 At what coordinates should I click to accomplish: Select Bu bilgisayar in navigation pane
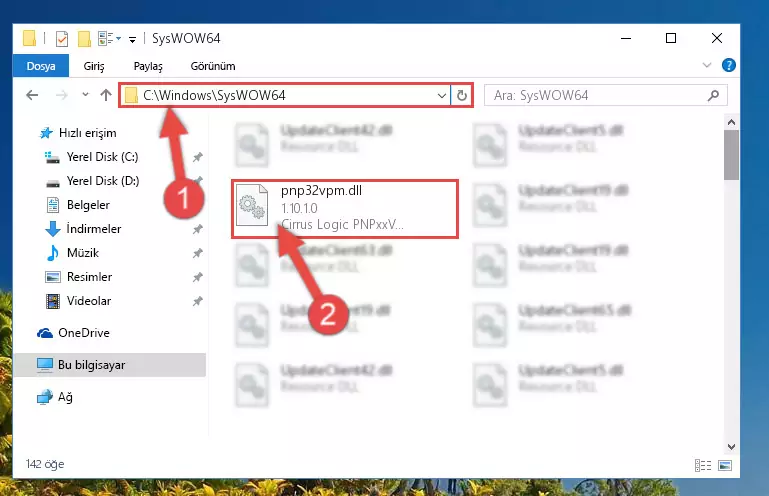click(109, 365)
